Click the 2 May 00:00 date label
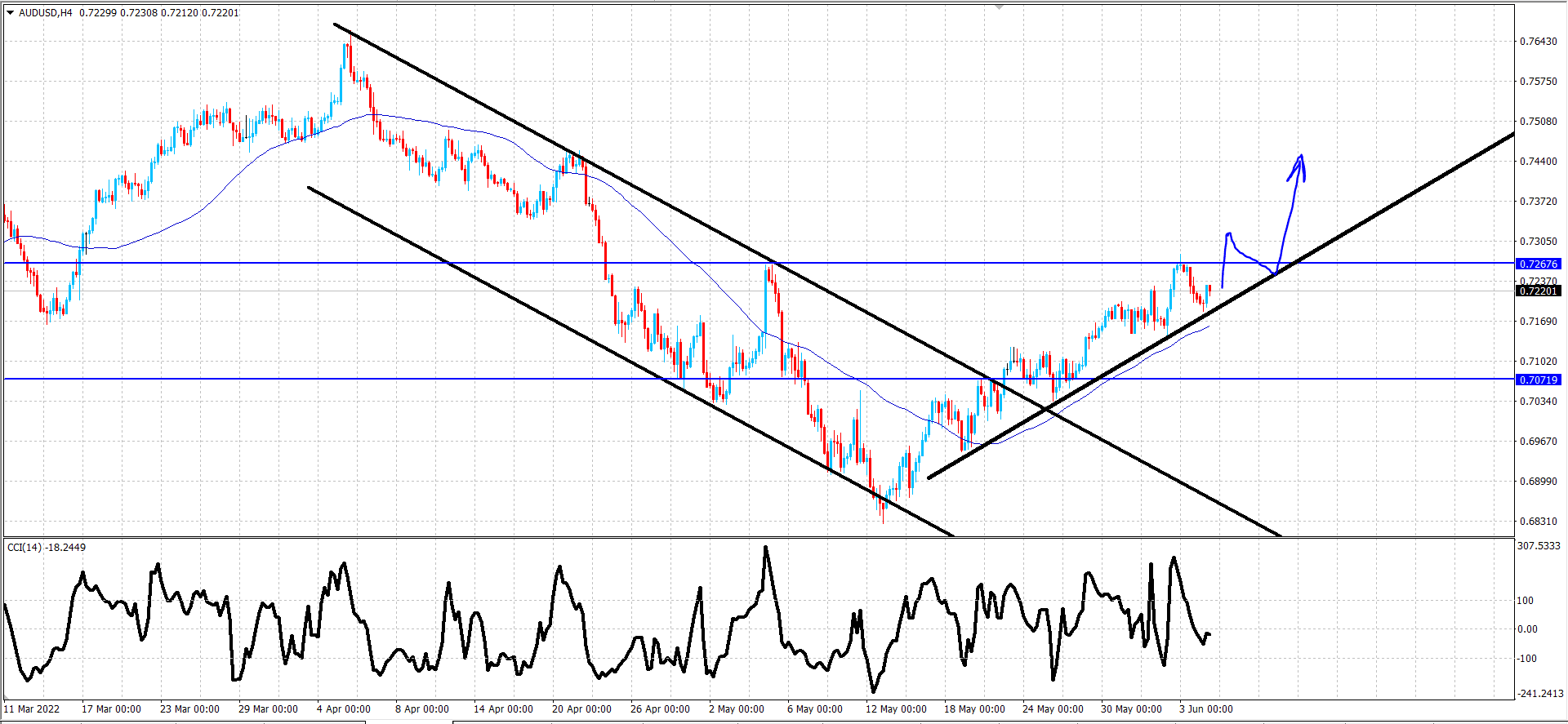This screenshot has height=724, width=1568. click(x=737, y=708)
